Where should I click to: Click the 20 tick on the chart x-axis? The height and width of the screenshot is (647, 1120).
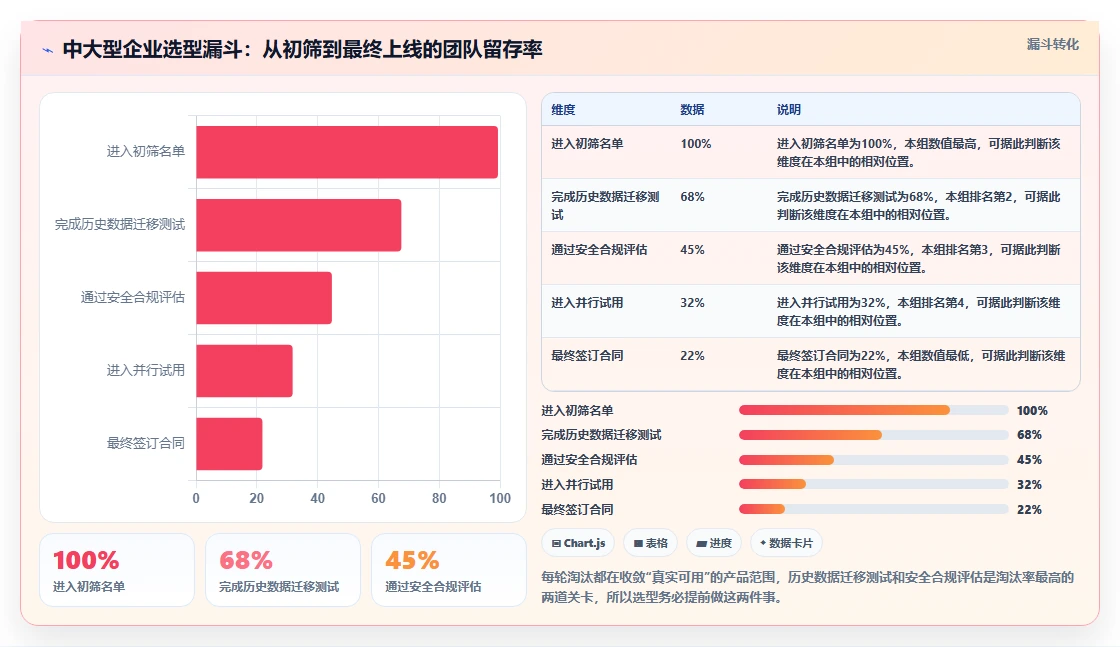pyautogui.click(x=257, y=498)
